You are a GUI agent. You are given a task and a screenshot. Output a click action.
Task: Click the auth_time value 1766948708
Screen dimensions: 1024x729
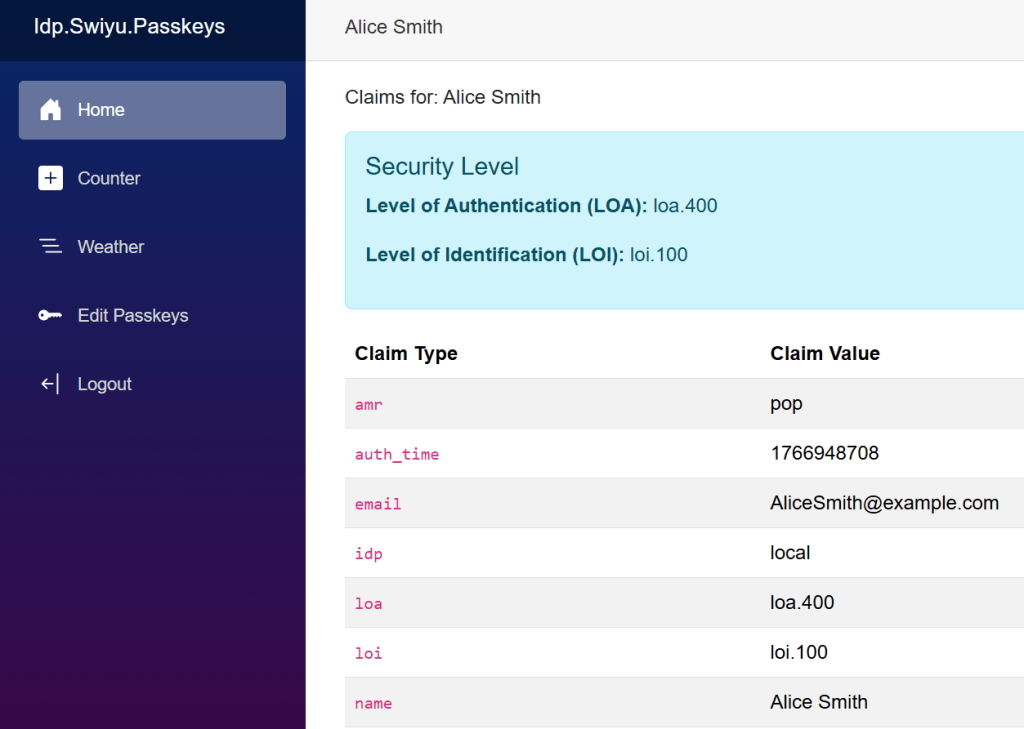point(824,453)
